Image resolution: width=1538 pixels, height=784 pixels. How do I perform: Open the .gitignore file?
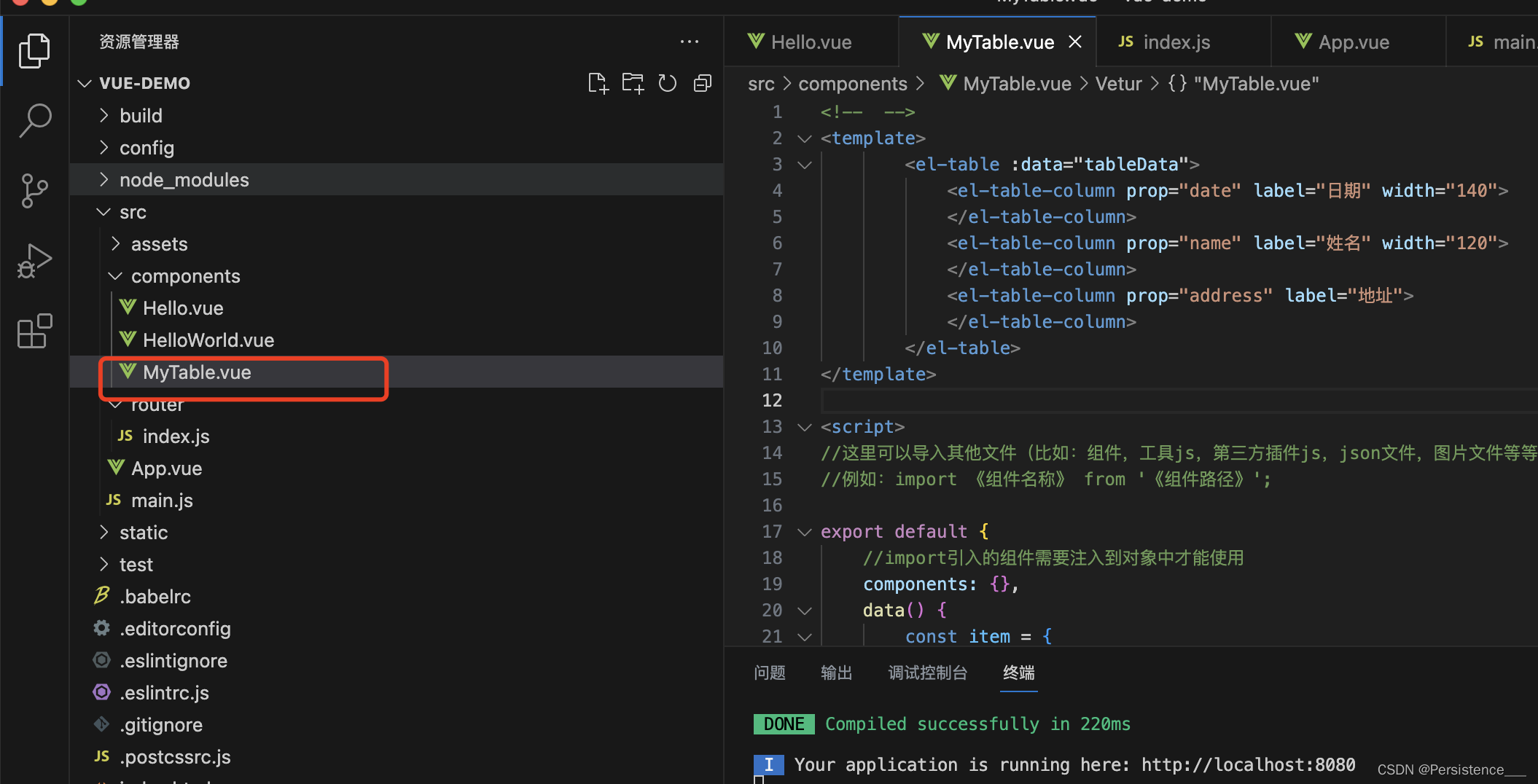pos(397,724)
